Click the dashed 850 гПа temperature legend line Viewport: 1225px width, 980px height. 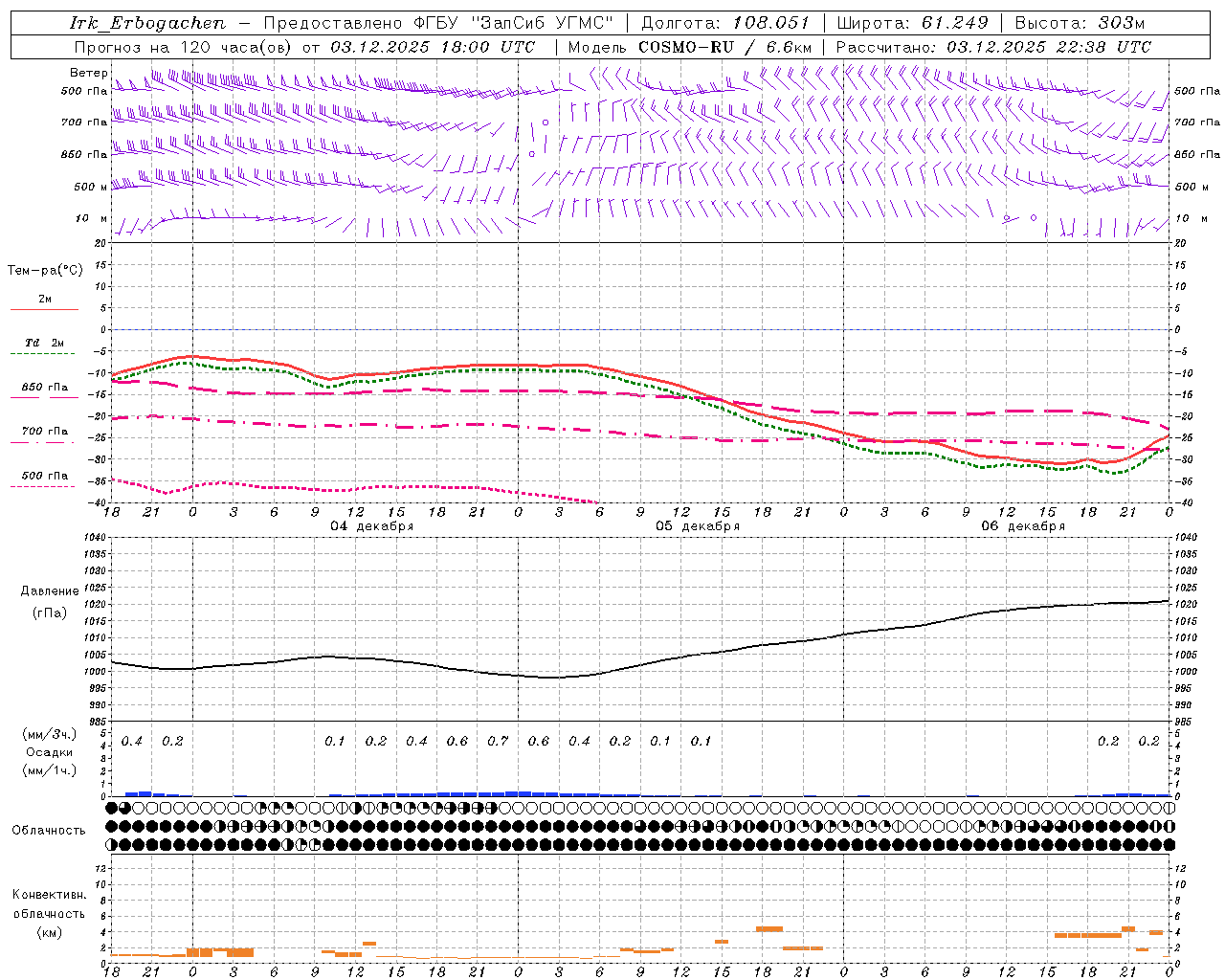coord(43,397)
